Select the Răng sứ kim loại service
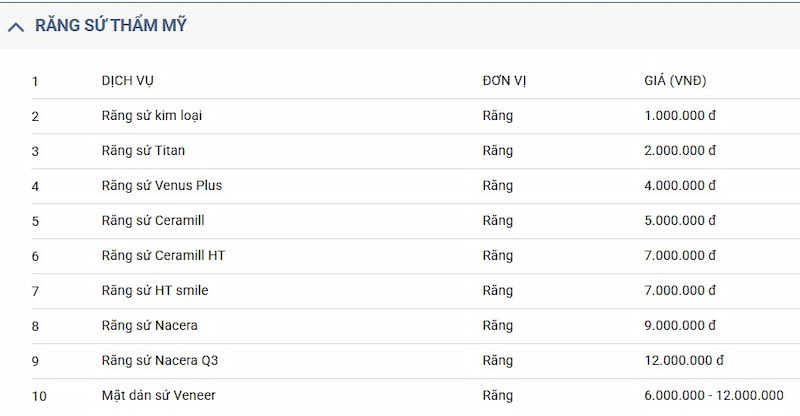Screen dimensions: 800x416 pyautogui.click(x=153, y=116)
